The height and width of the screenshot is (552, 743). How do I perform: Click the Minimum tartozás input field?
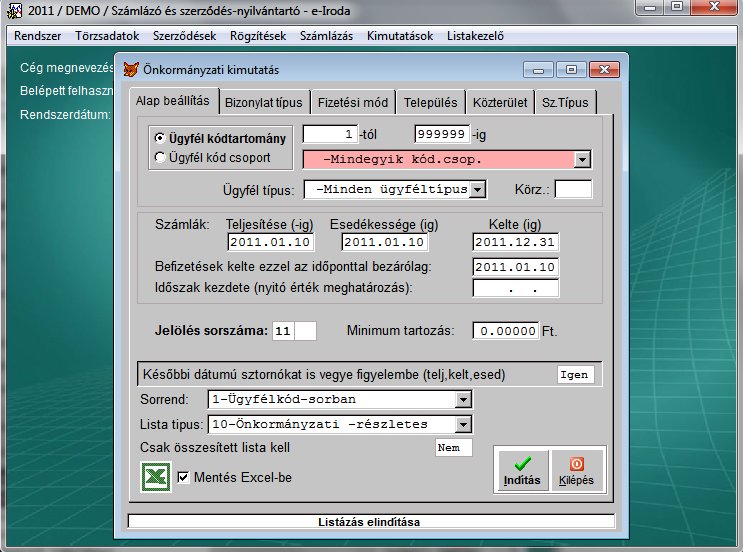click(x=505, y=330)
